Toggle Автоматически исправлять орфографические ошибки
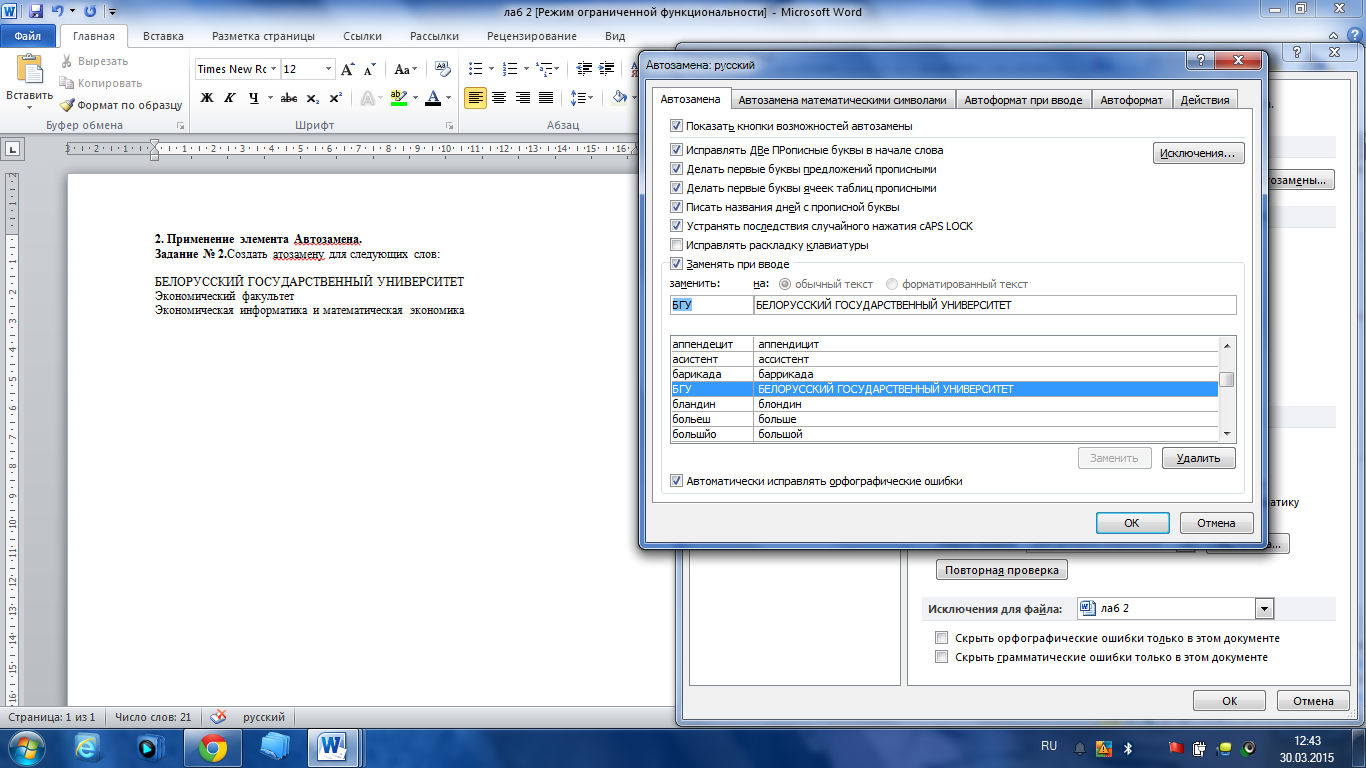 coord(677,481)
